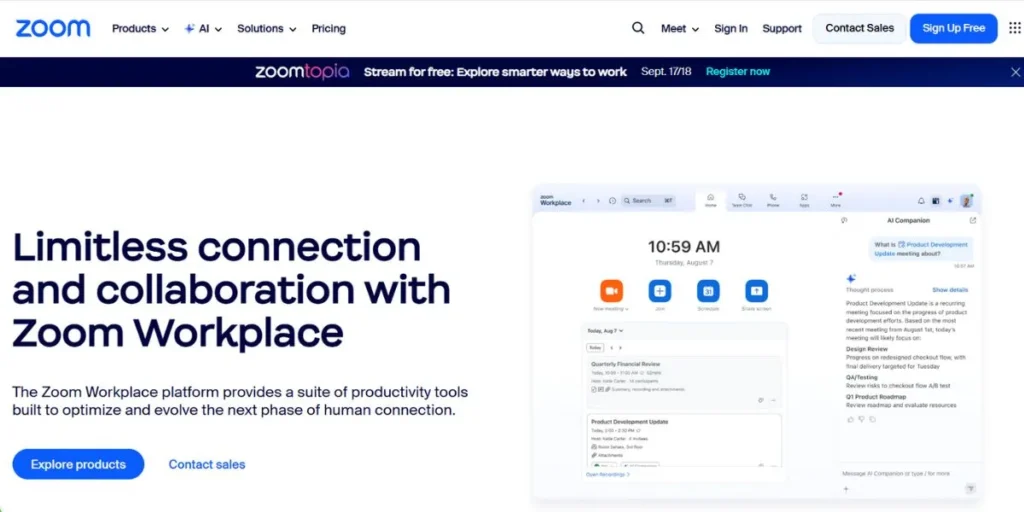Viewport: 1024px width, 512px height.
Task: Click the orange New meeting camera icon
Action: tap(611, 291)
